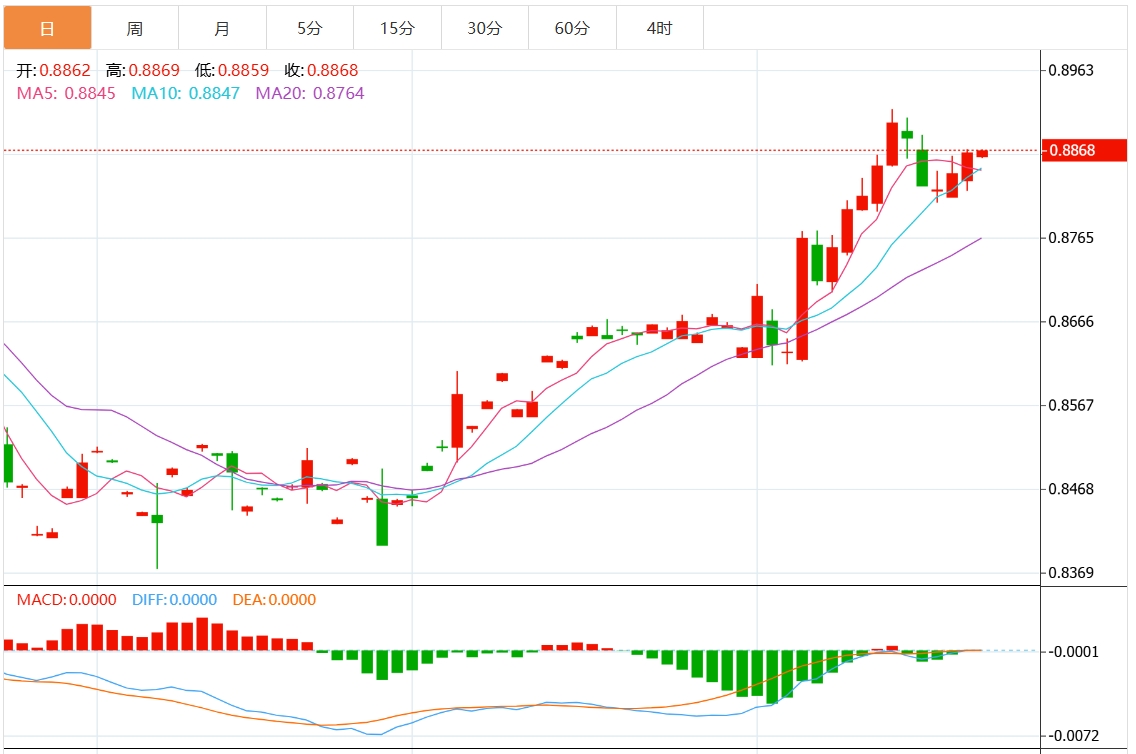Click the 0.8765 price axis label

click(x=1072, y=238)
